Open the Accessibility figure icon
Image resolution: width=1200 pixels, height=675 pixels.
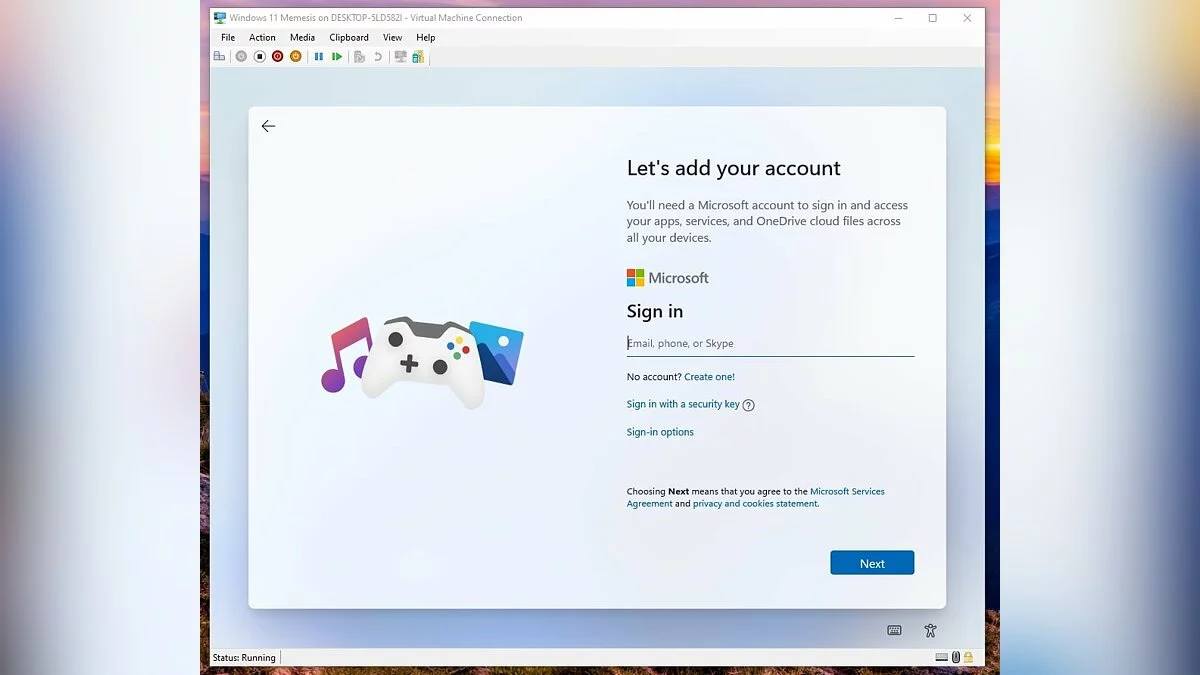[930, 630]
